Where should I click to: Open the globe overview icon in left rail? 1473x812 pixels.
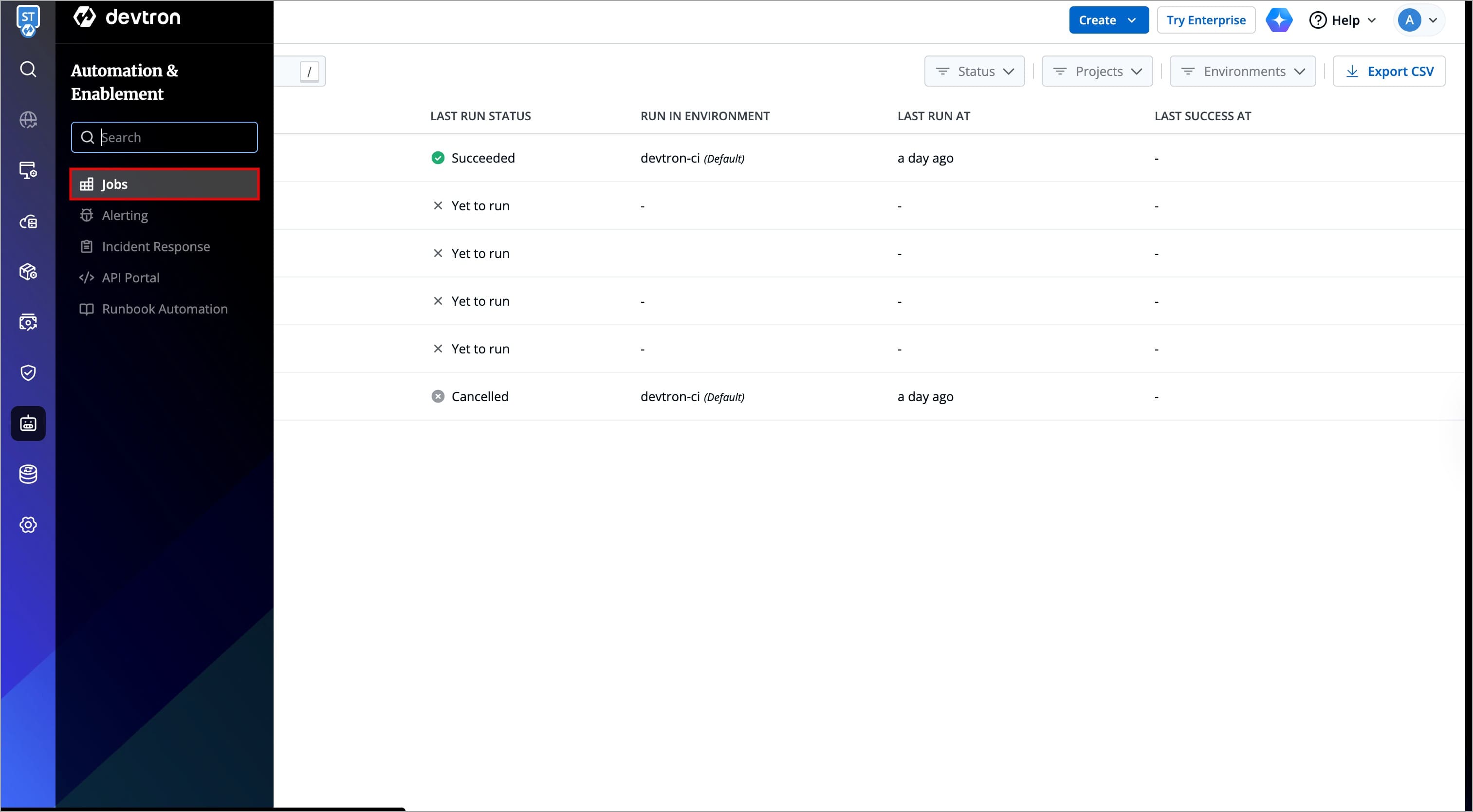[x=28, y=120]
